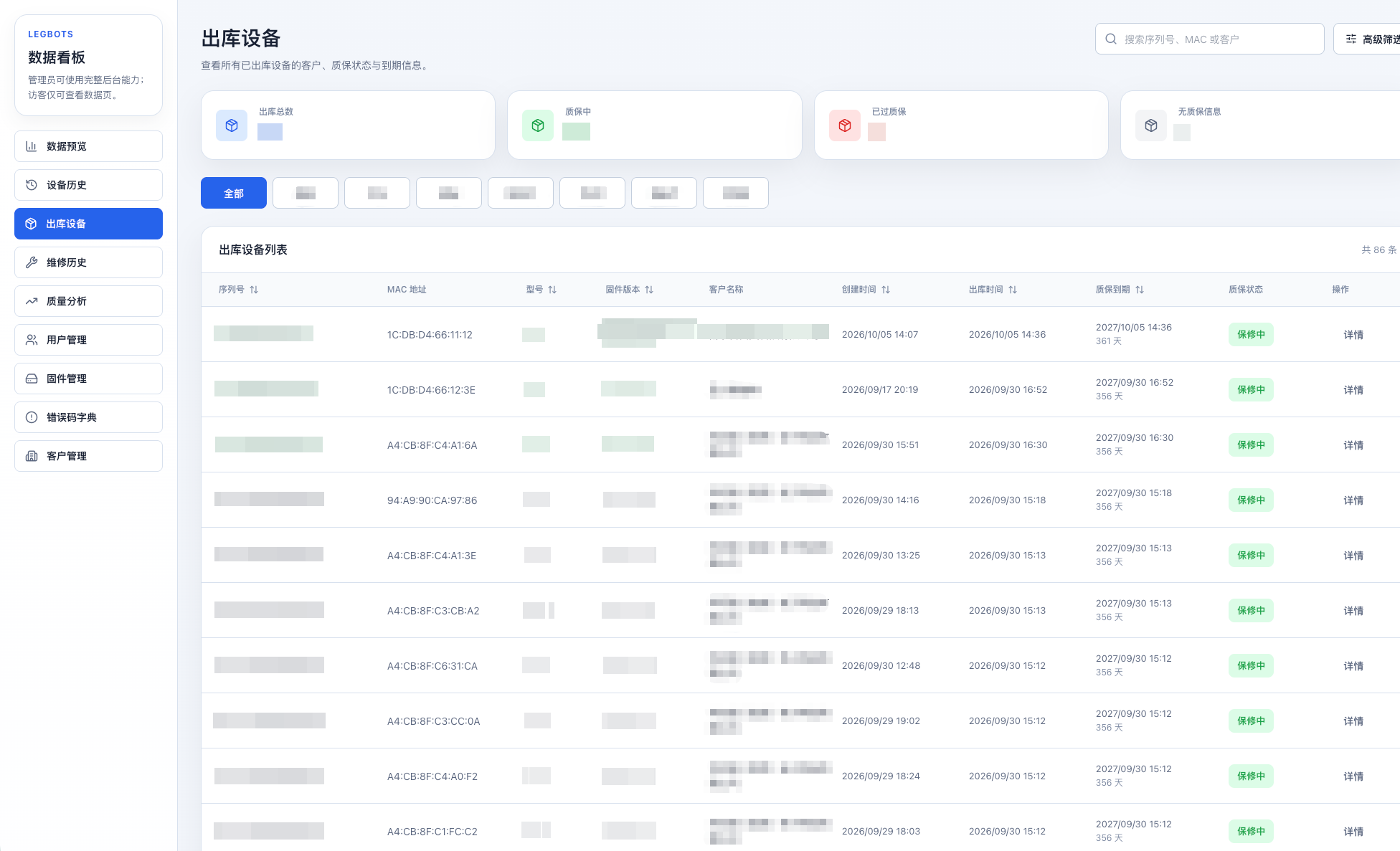Click MAC address A4:CB:8F:C3:CB:A2
Image resolution: width=1400 pixels, height=851 pixels.
click(433, 611)
